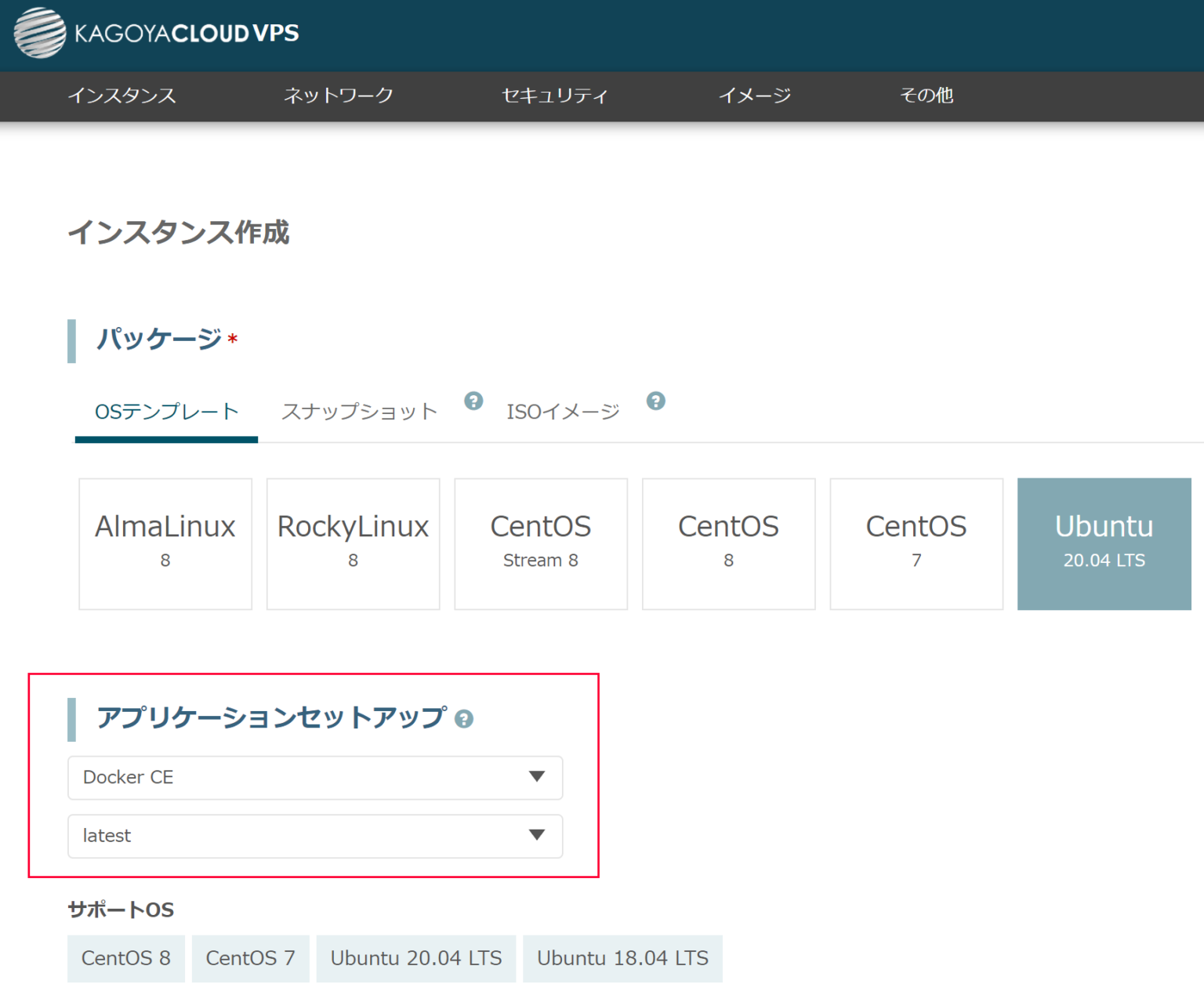Open the help tooltip next to ISOイメージ
This screenshot has width=1204, height=995.
(x=656, y=401)
